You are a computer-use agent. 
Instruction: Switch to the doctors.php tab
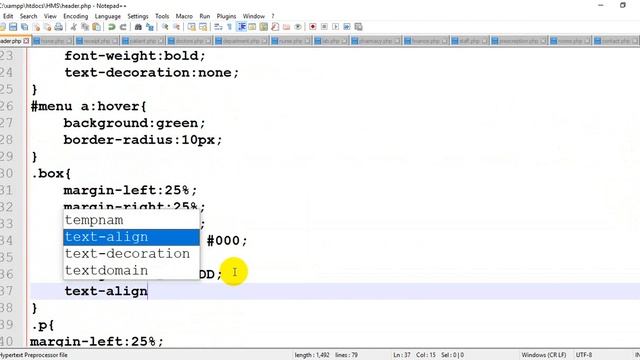[189, 41]
